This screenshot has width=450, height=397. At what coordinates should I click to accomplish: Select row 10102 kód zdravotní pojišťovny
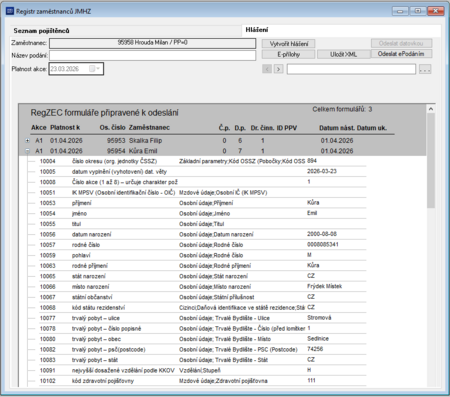pos(203,381)
